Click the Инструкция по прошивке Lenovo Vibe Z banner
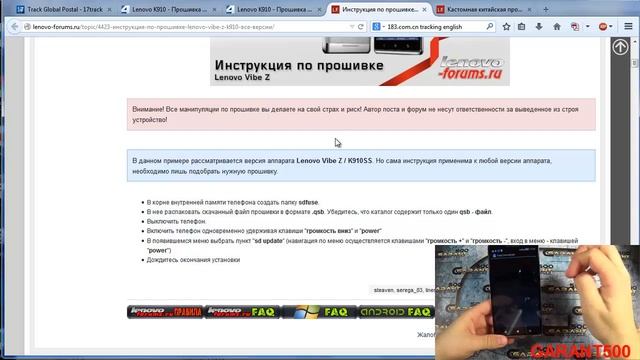Viewport: 640px width, 360px height. pyautogui.click(x=360, y=61)
